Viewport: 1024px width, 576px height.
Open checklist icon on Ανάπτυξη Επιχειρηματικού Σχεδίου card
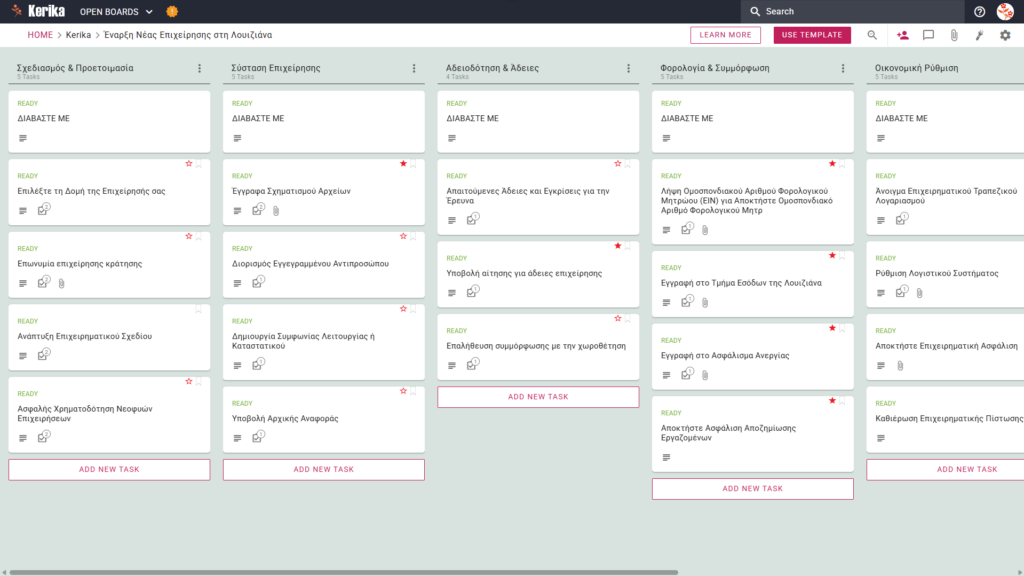(43, 355)
